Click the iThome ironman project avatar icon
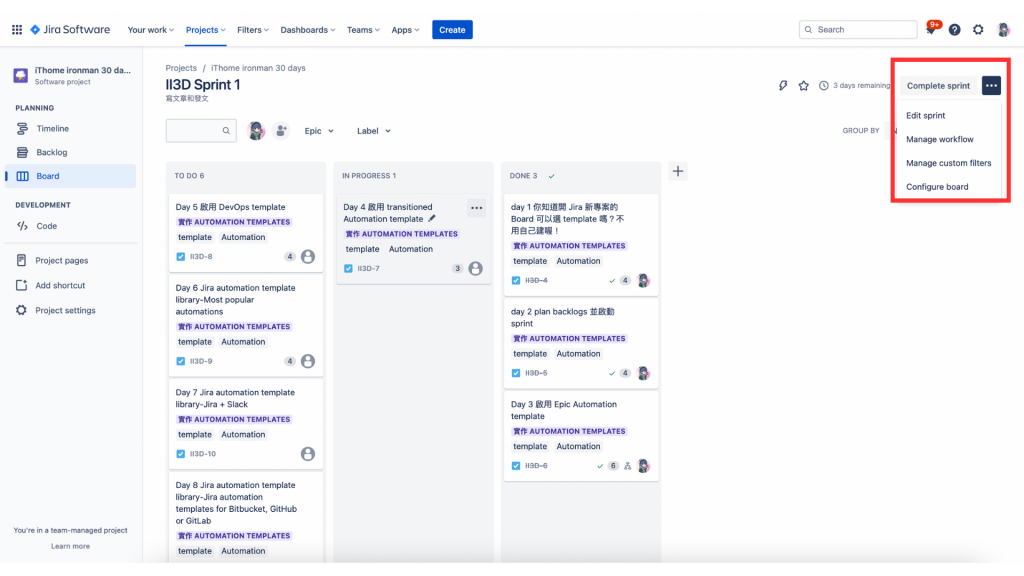This screenshot has width=1024, height=576. (x=20, y=75)
